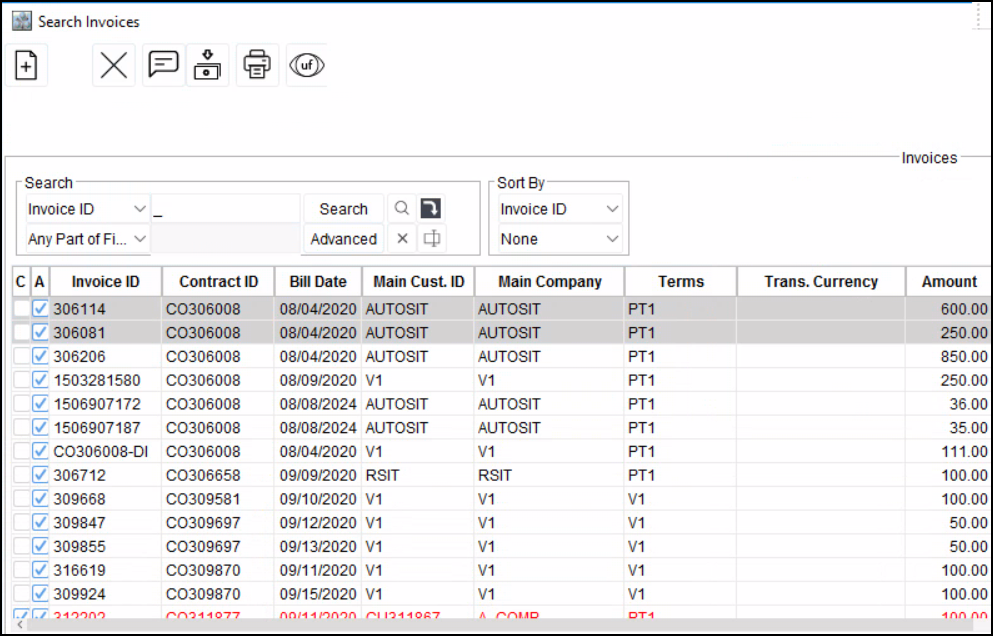Click the dark return arrow icon
This screenshot has width=993, height=636.
[430, 209]
